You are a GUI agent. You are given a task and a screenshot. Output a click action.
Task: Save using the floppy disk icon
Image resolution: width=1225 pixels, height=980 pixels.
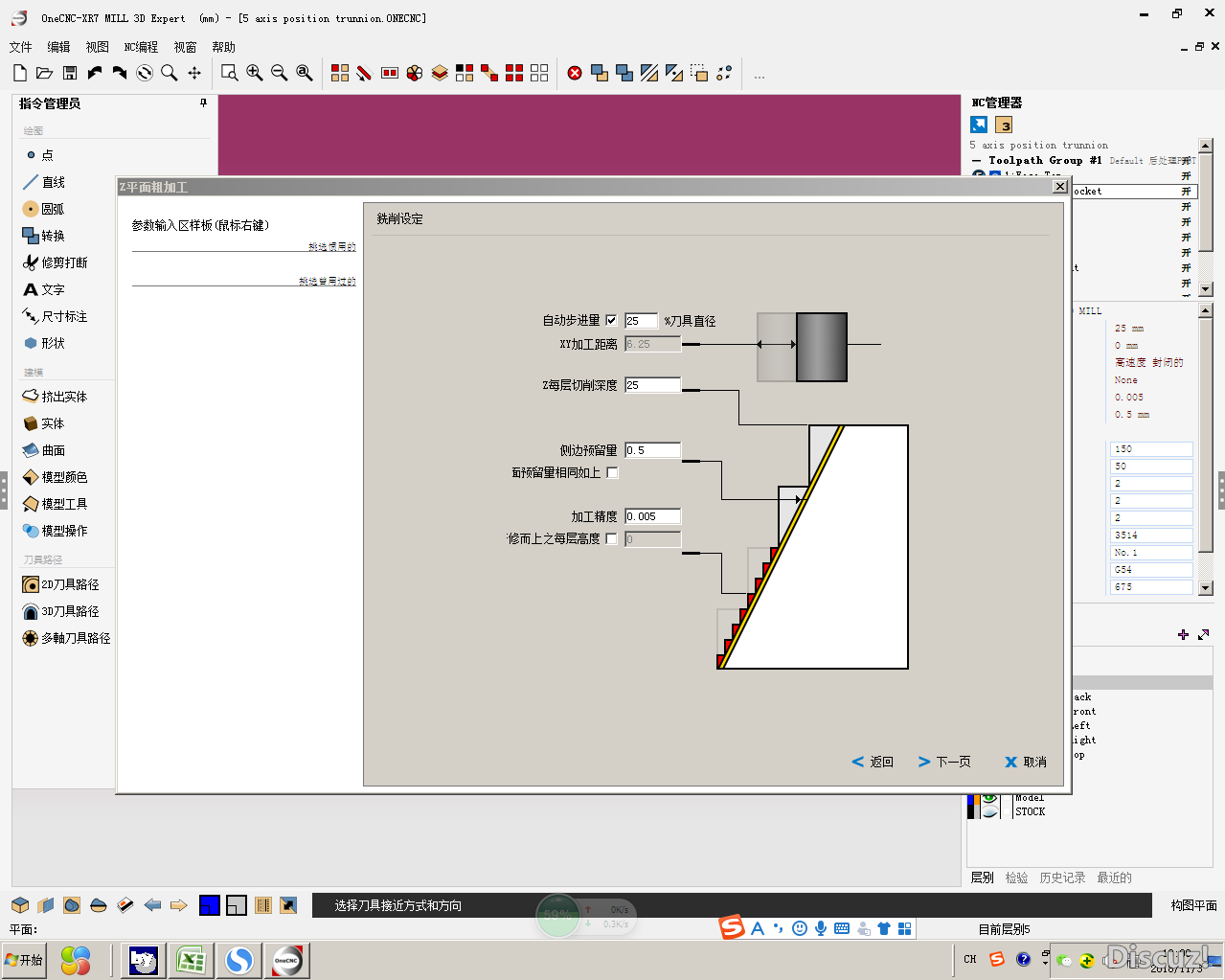click(x=70, y=73)
